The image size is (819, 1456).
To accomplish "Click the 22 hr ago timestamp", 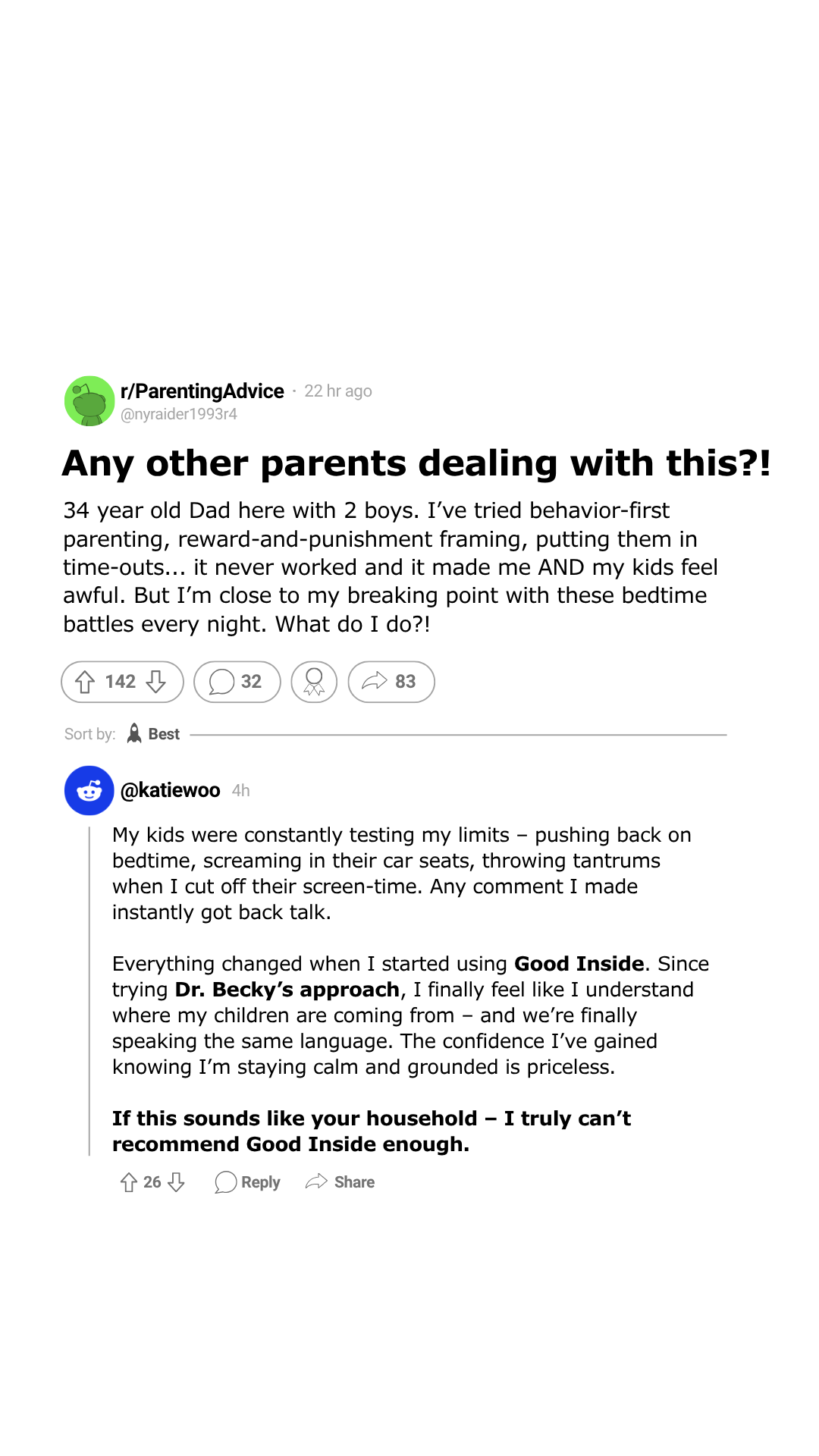I will 338,391.
